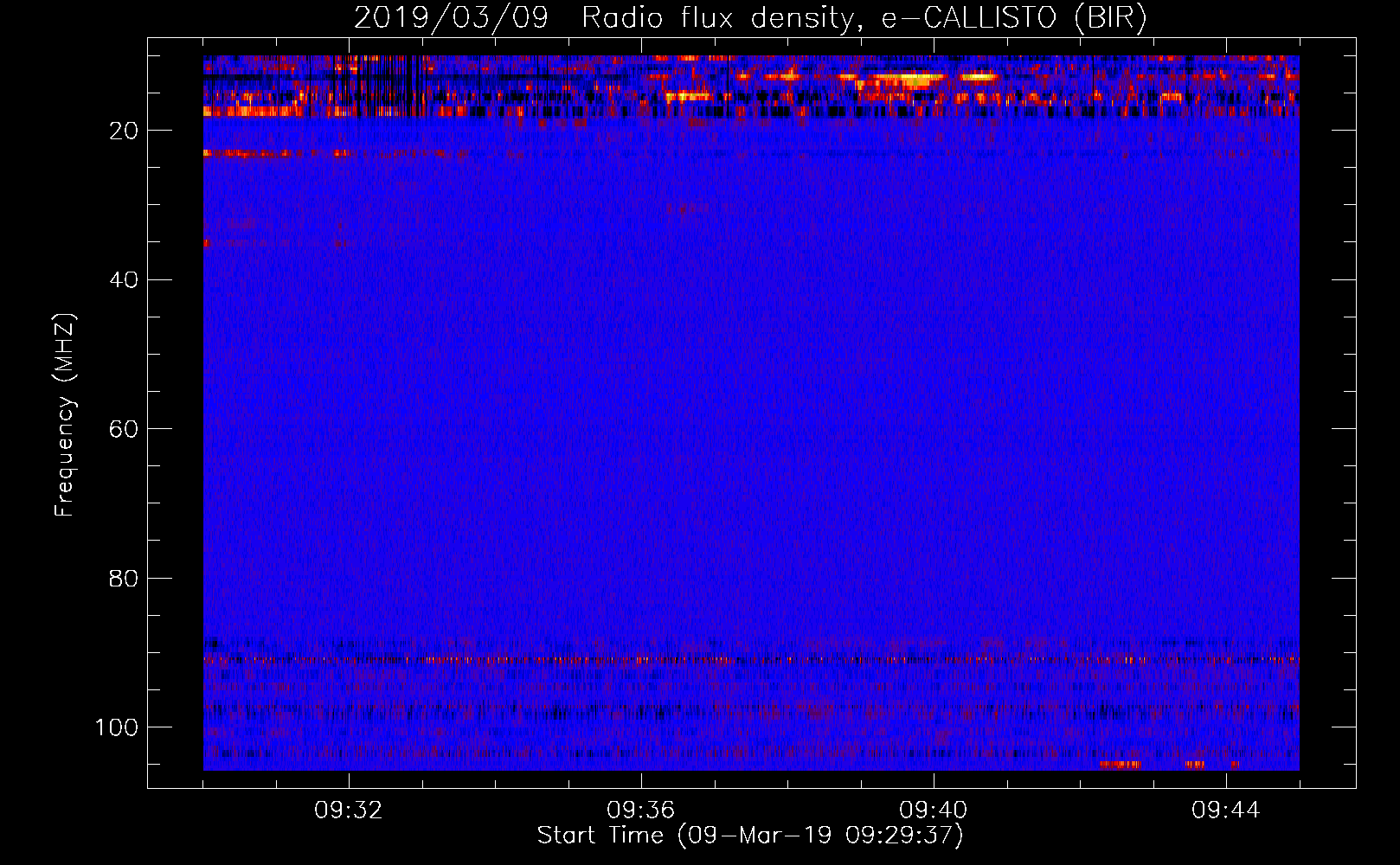The width and height of the screenshot is (1400, 865).
Task: Click the 40 frequency tick label
Action: 124,280
